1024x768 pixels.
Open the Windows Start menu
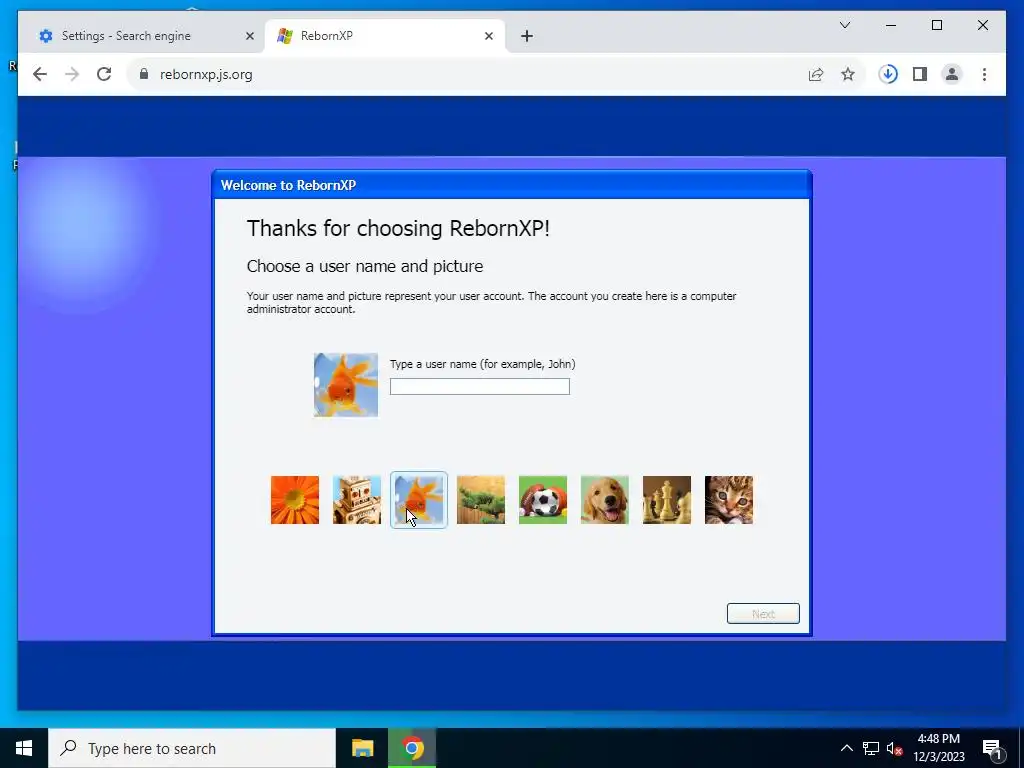(24, 748)
